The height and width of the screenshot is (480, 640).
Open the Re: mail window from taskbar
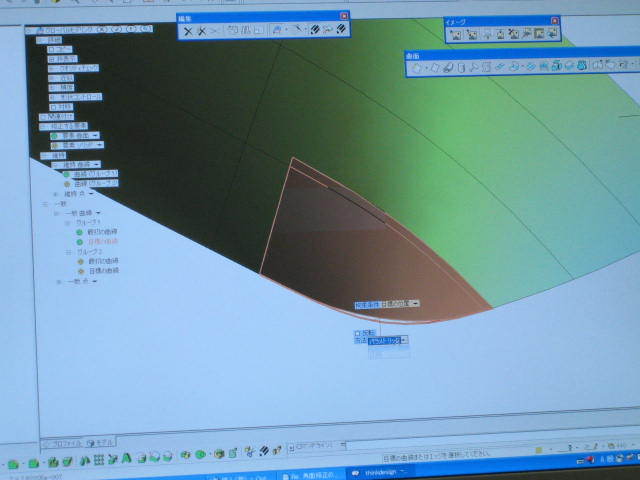(x=312, y=476)
